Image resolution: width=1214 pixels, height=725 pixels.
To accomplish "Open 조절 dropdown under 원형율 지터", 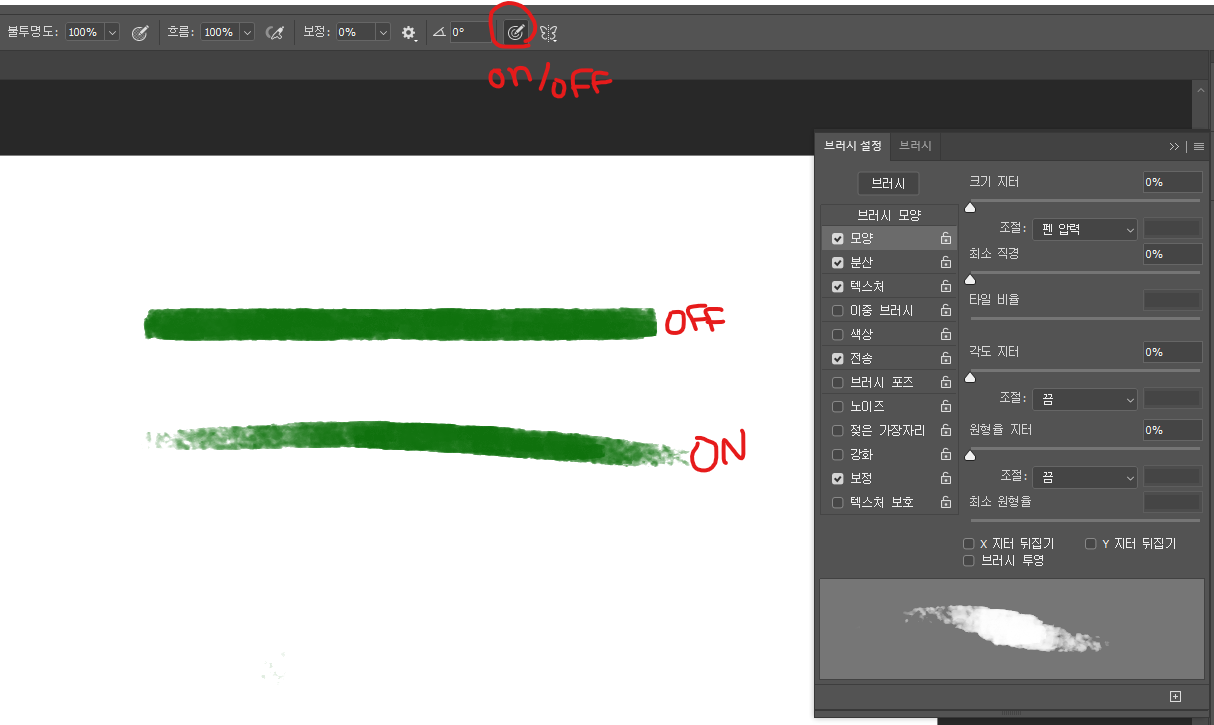I will [x=1084, y=477].
